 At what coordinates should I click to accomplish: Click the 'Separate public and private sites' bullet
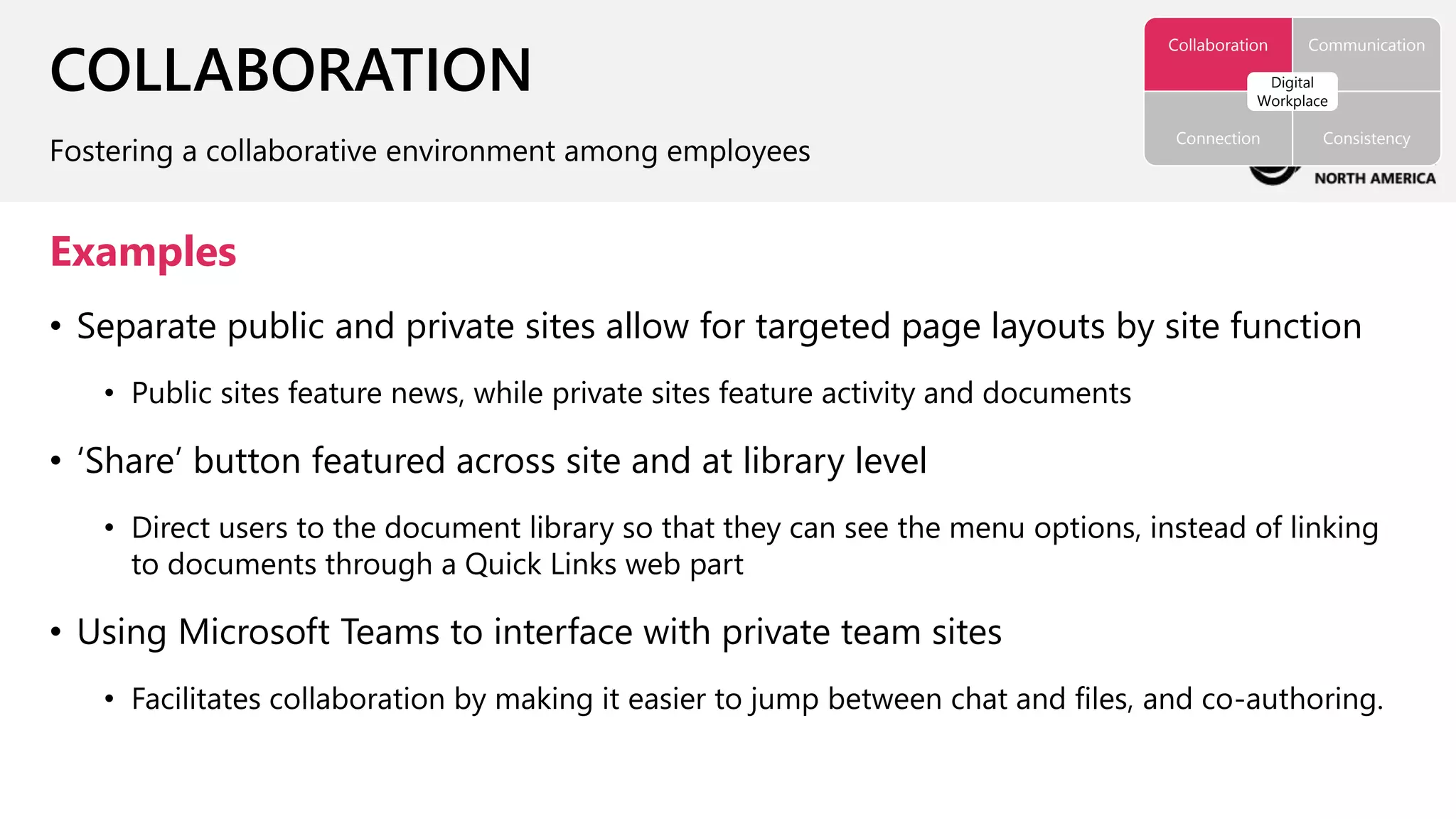point(719,326)
